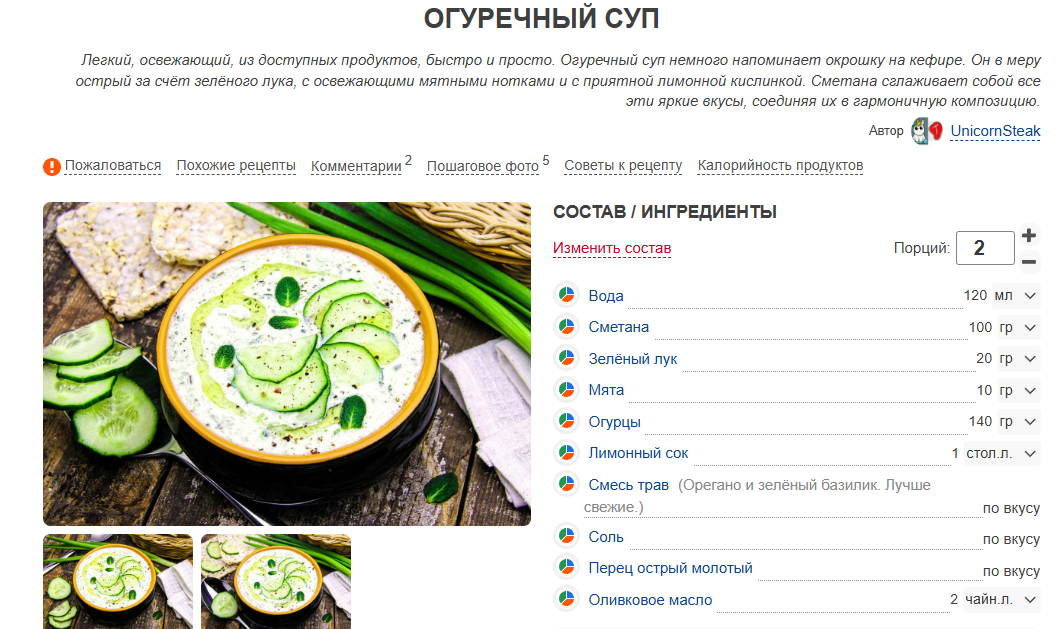Click the nutrition pie icon beside Соль
1057x629 pixels.
click(567, 536)
